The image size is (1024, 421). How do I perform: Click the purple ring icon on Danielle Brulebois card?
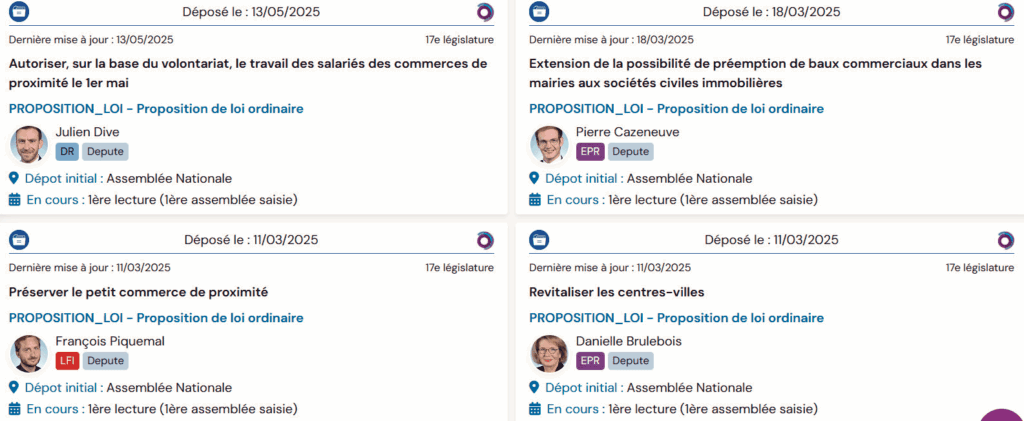(x=1005, y=240)
